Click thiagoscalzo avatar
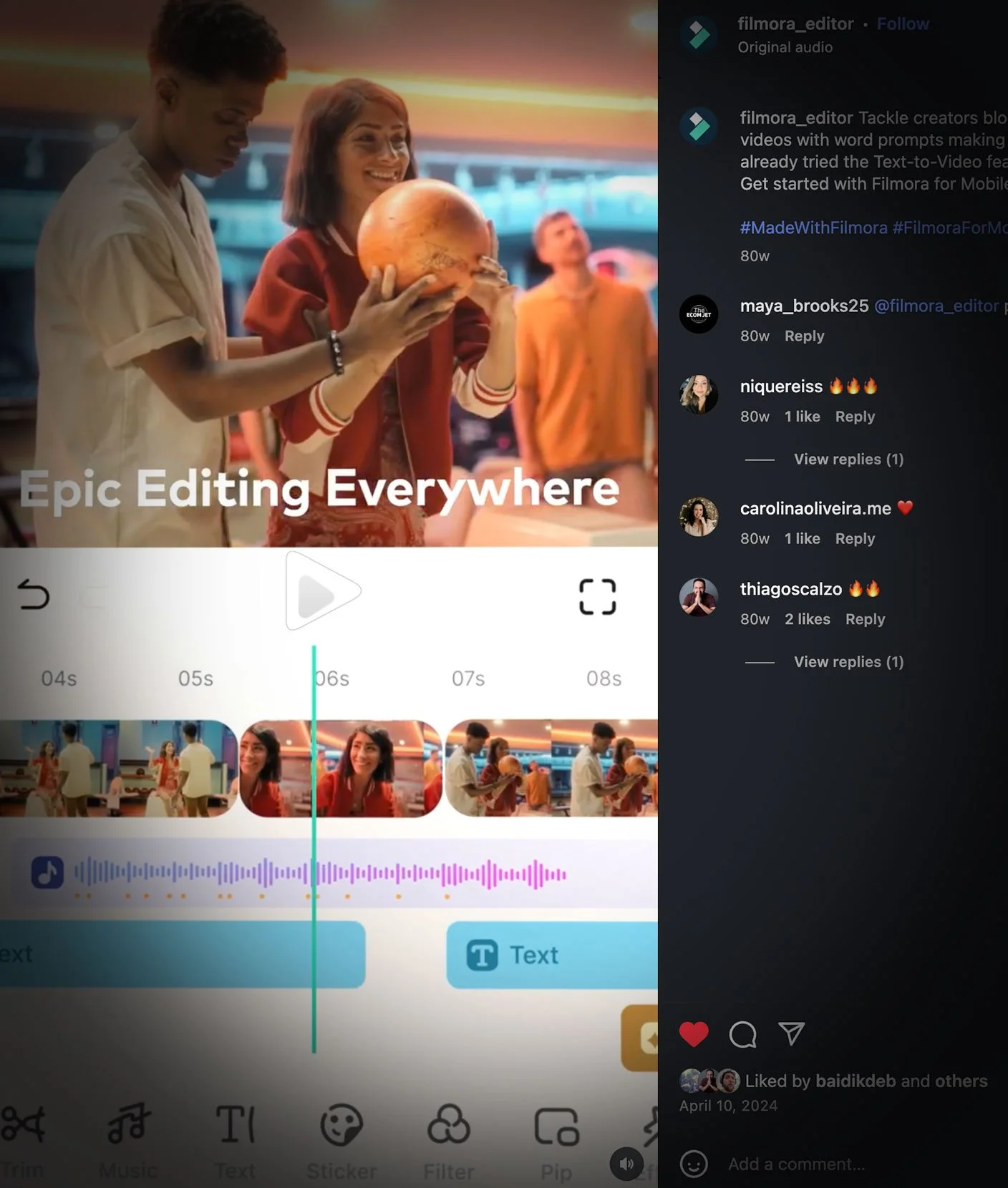This screenshot has width=1008, height=1188. tap(699, 597)
